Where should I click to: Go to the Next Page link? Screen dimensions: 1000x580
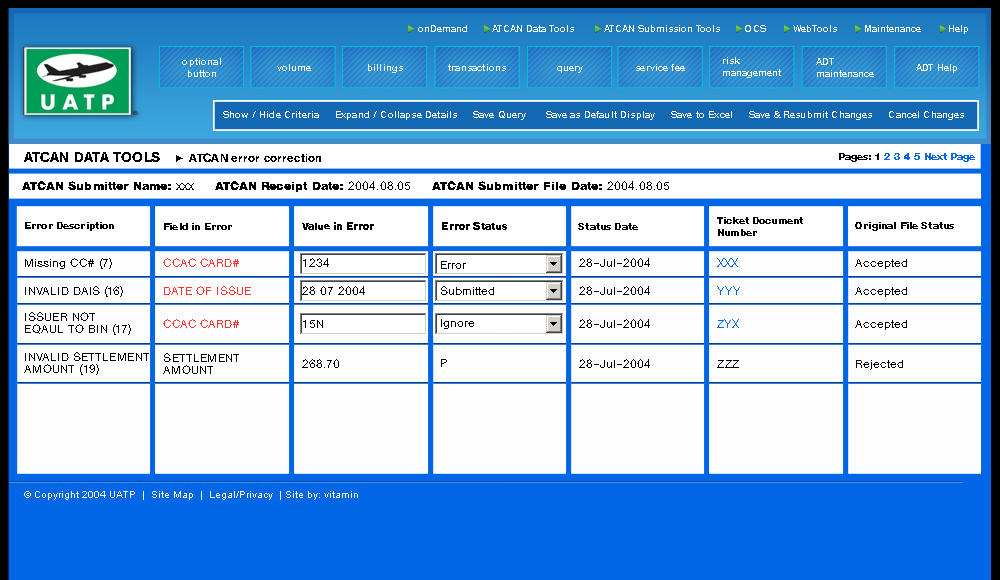(x=949, y=157)
